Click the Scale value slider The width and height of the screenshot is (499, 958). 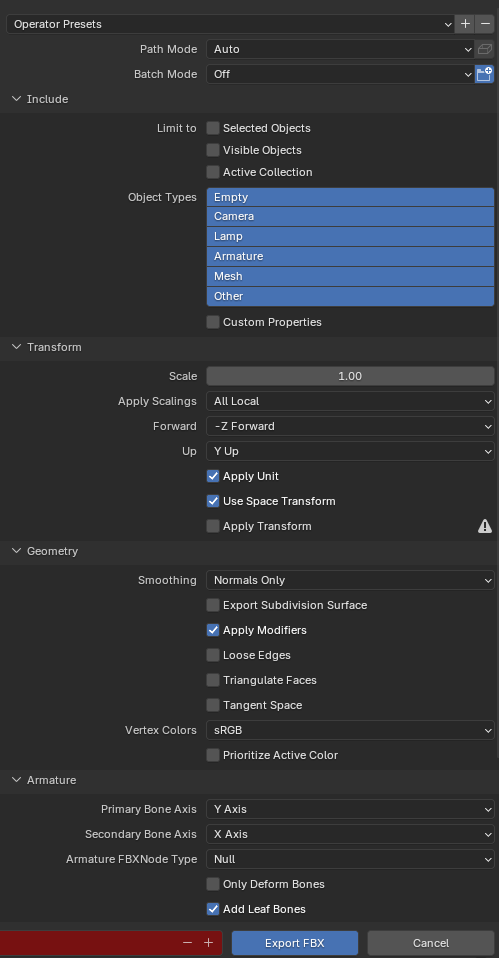pos(350,376)
